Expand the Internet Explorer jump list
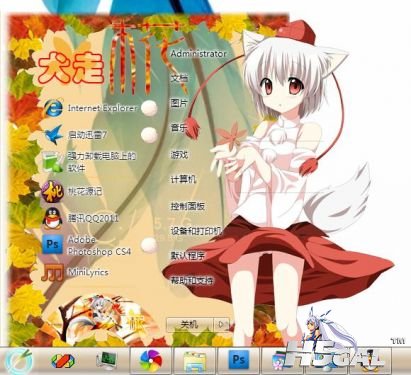 click(x=149, y=108)
